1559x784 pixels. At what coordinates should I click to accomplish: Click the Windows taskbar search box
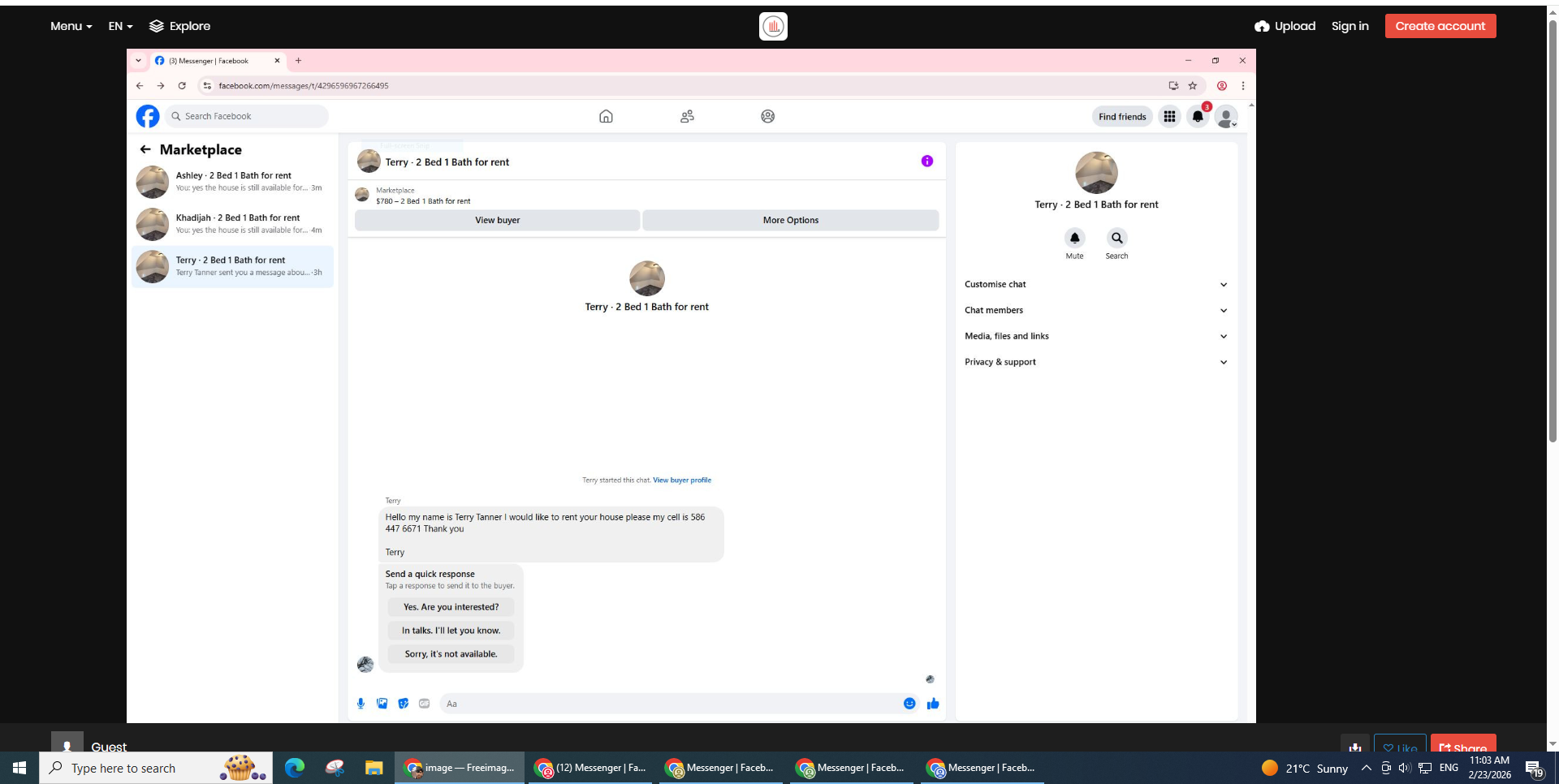(156, 768)
